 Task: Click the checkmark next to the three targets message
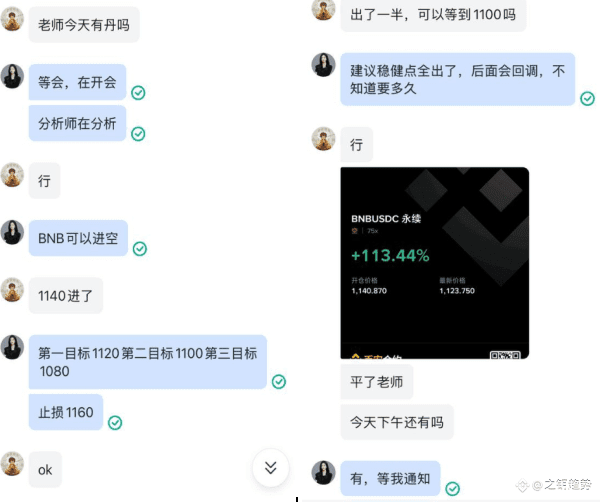[279, 381]
